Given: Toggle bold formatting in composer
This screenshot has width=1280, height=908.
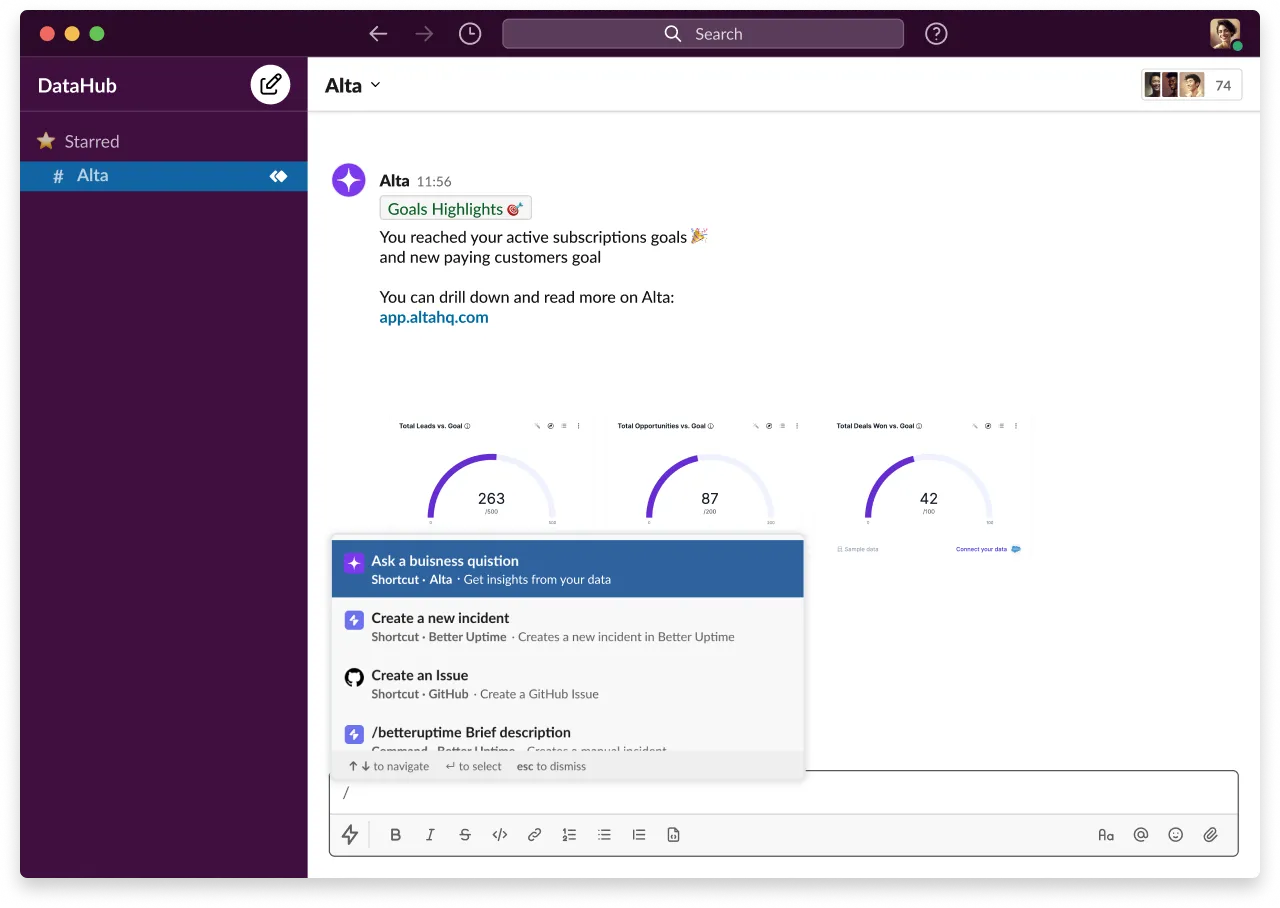Looking at the screenshot, I should pos(396,835).
